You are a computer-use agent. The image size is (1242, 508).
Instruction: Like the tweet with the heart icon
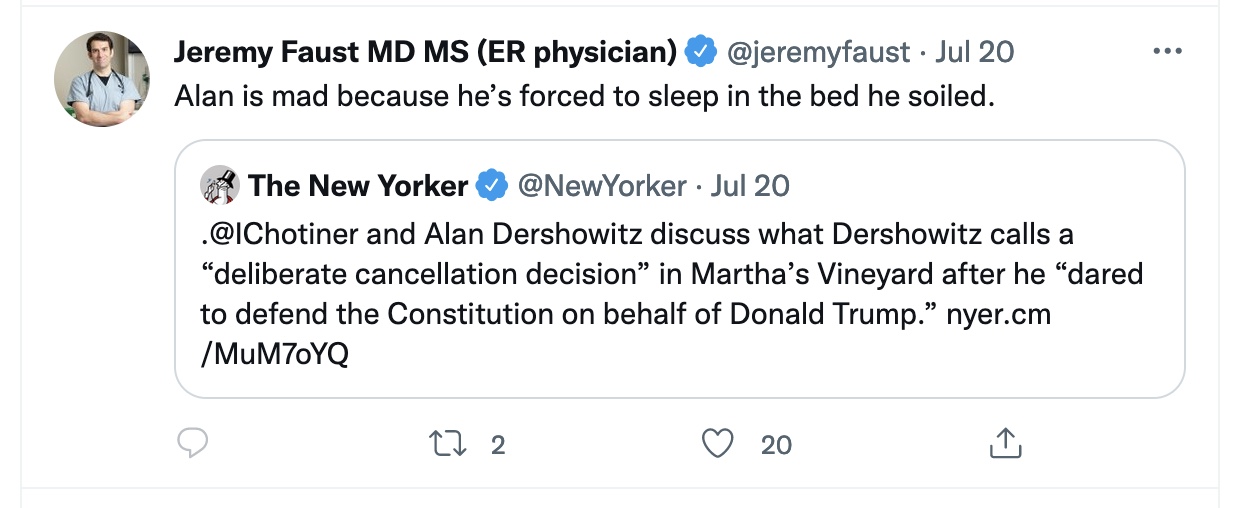pos(718,443)
